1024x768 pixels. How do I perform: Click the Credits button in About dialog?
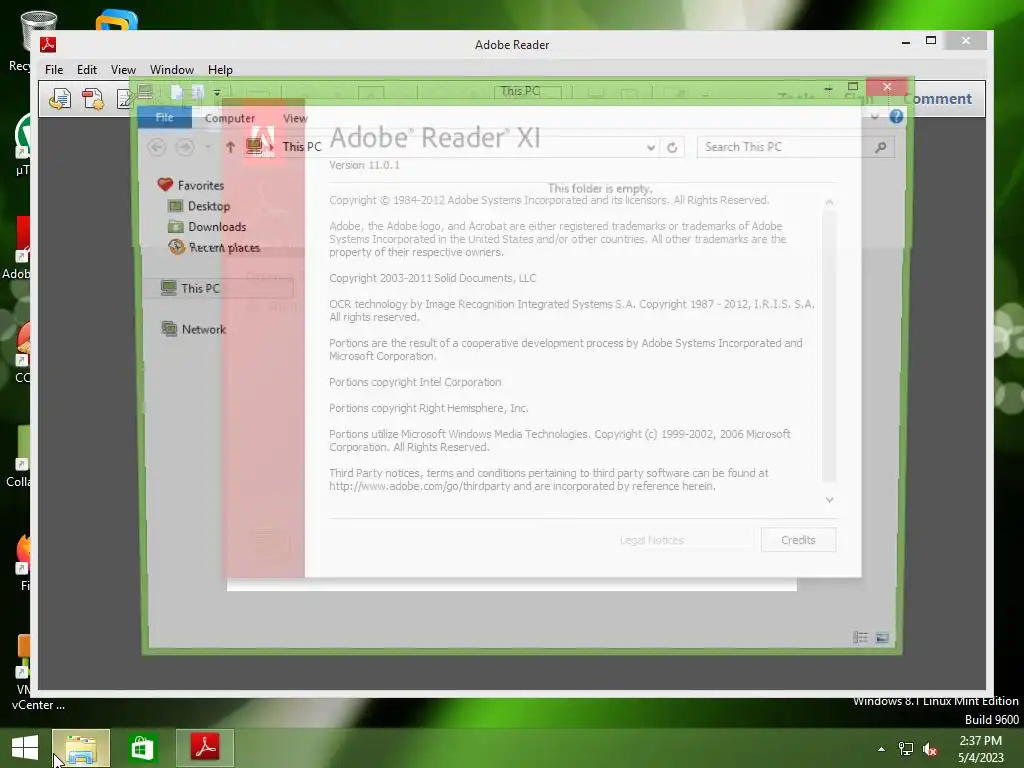[x=798, y=540]
